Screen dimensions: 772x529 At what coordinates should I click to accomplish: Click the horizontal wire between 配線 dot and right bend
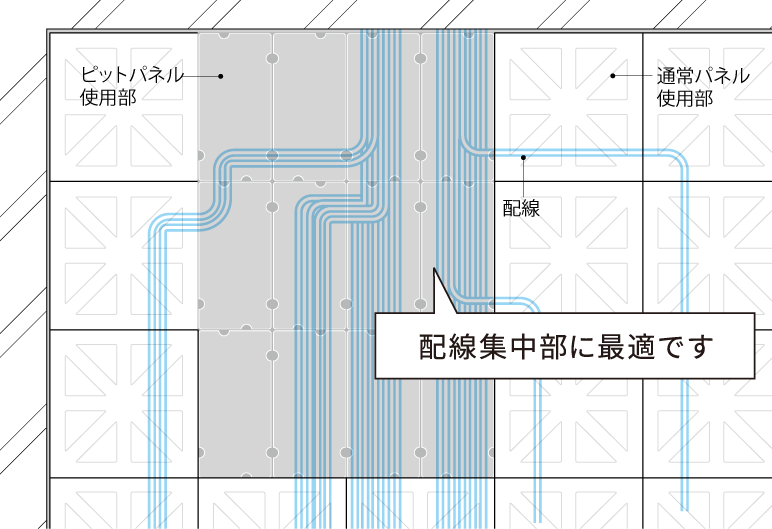click(600, 153)
